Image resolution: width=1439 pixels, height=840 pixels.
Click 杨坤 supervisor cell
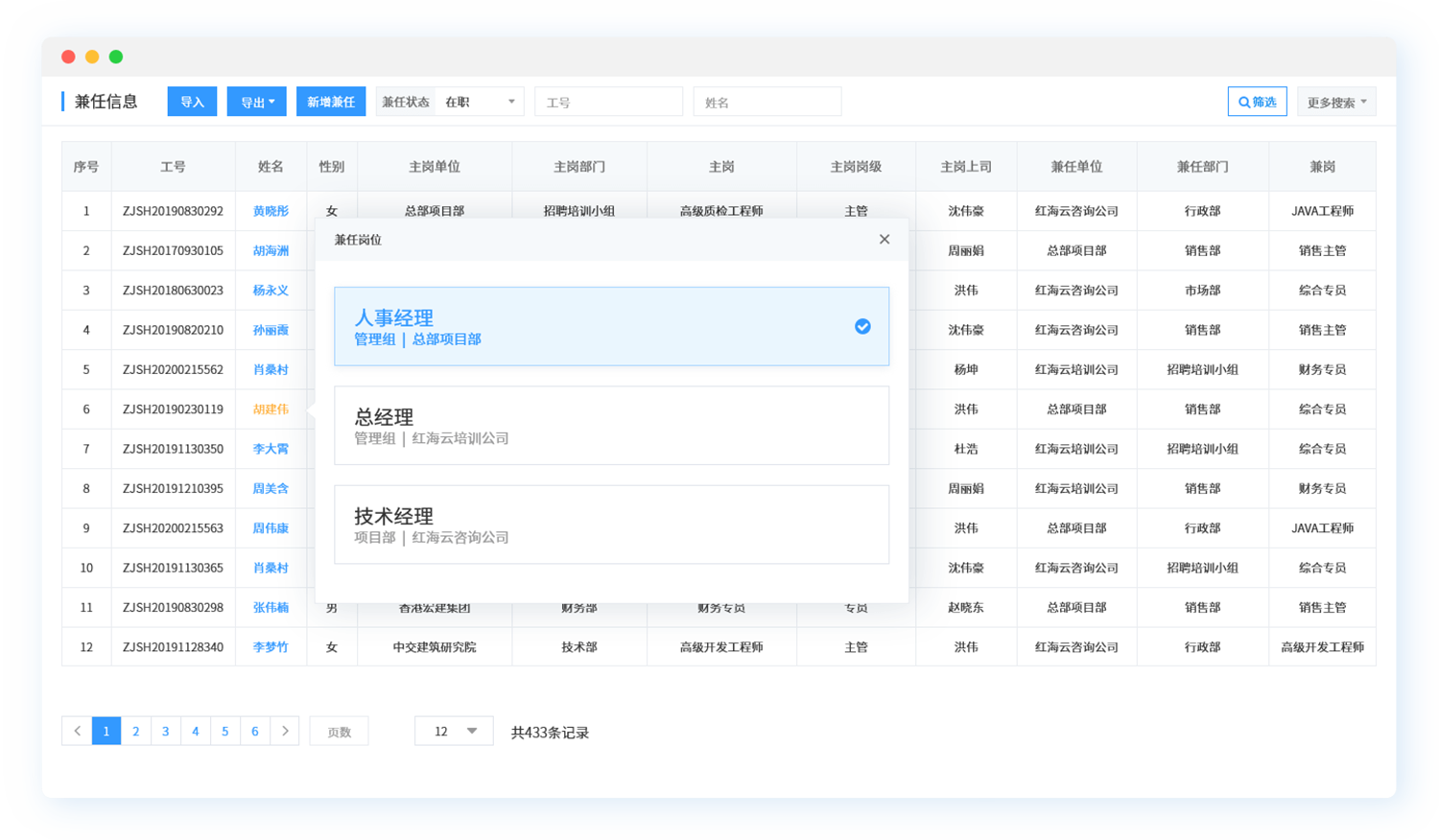tap(966, 369)
